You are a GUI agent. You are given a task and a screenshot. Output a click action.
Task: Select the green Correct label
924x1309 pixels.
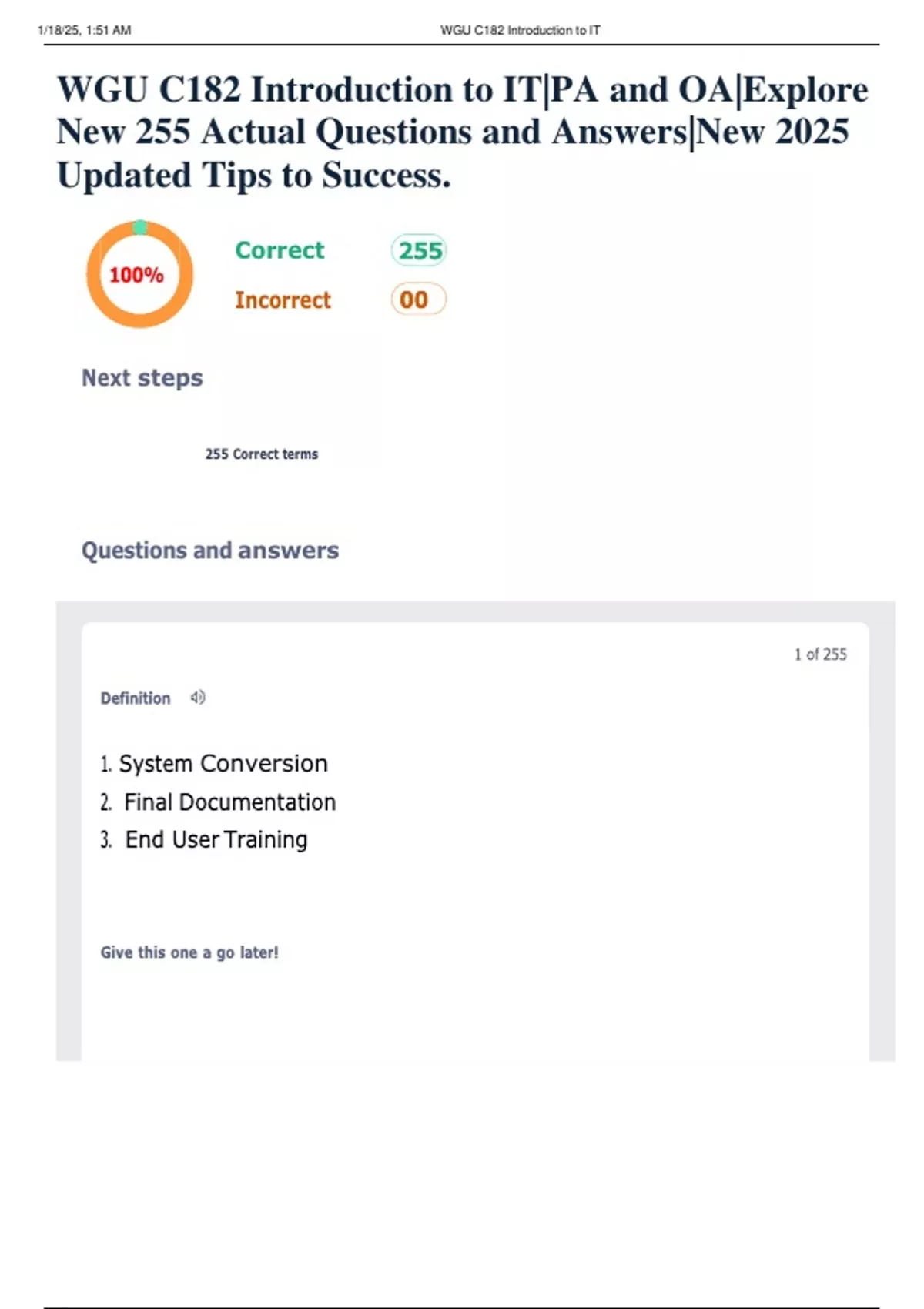point(280,250)
